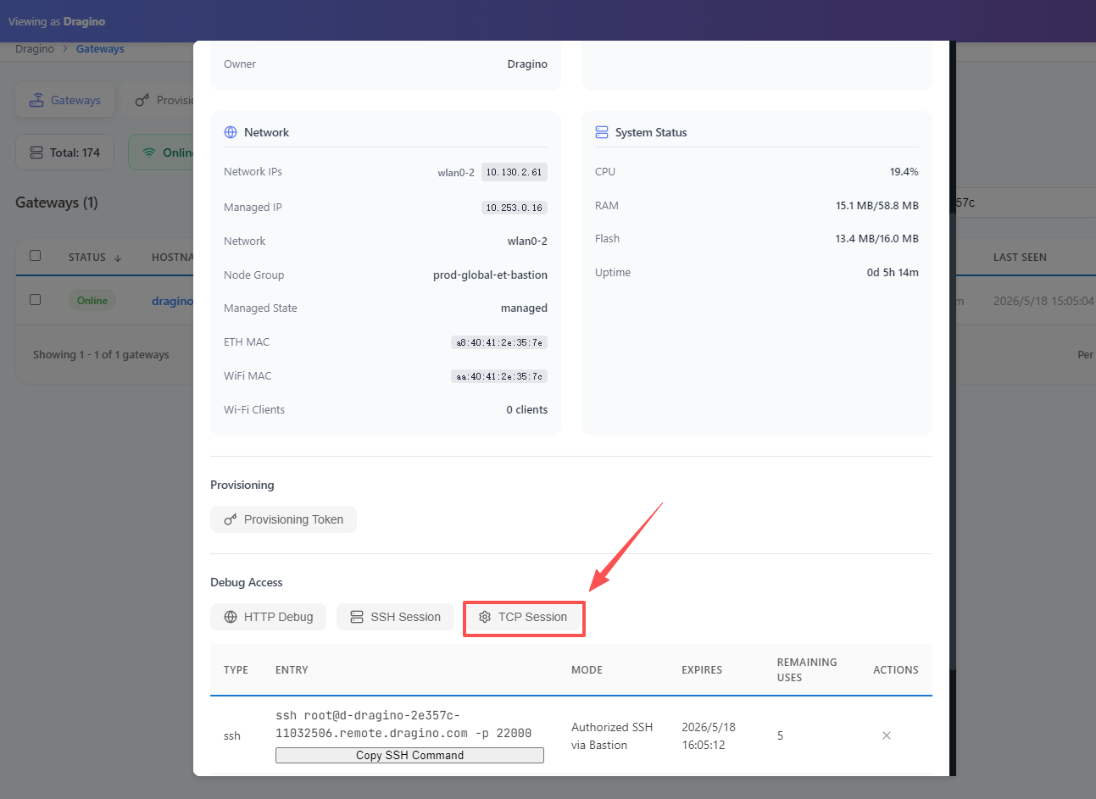The image size is (1096, 799).
Task: Click the key icon in Provisioning Token
Action: (x=230, y=520)
